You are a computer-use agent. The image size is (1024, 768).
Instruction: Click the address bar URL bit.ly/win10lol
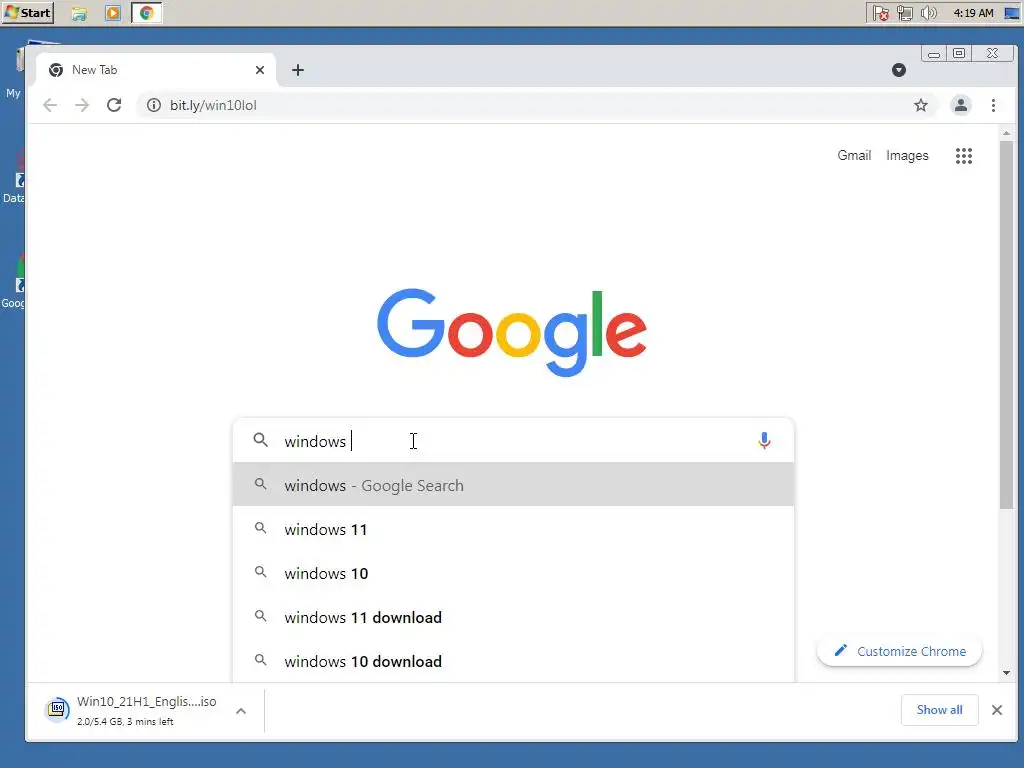click(x=213, y=105)
